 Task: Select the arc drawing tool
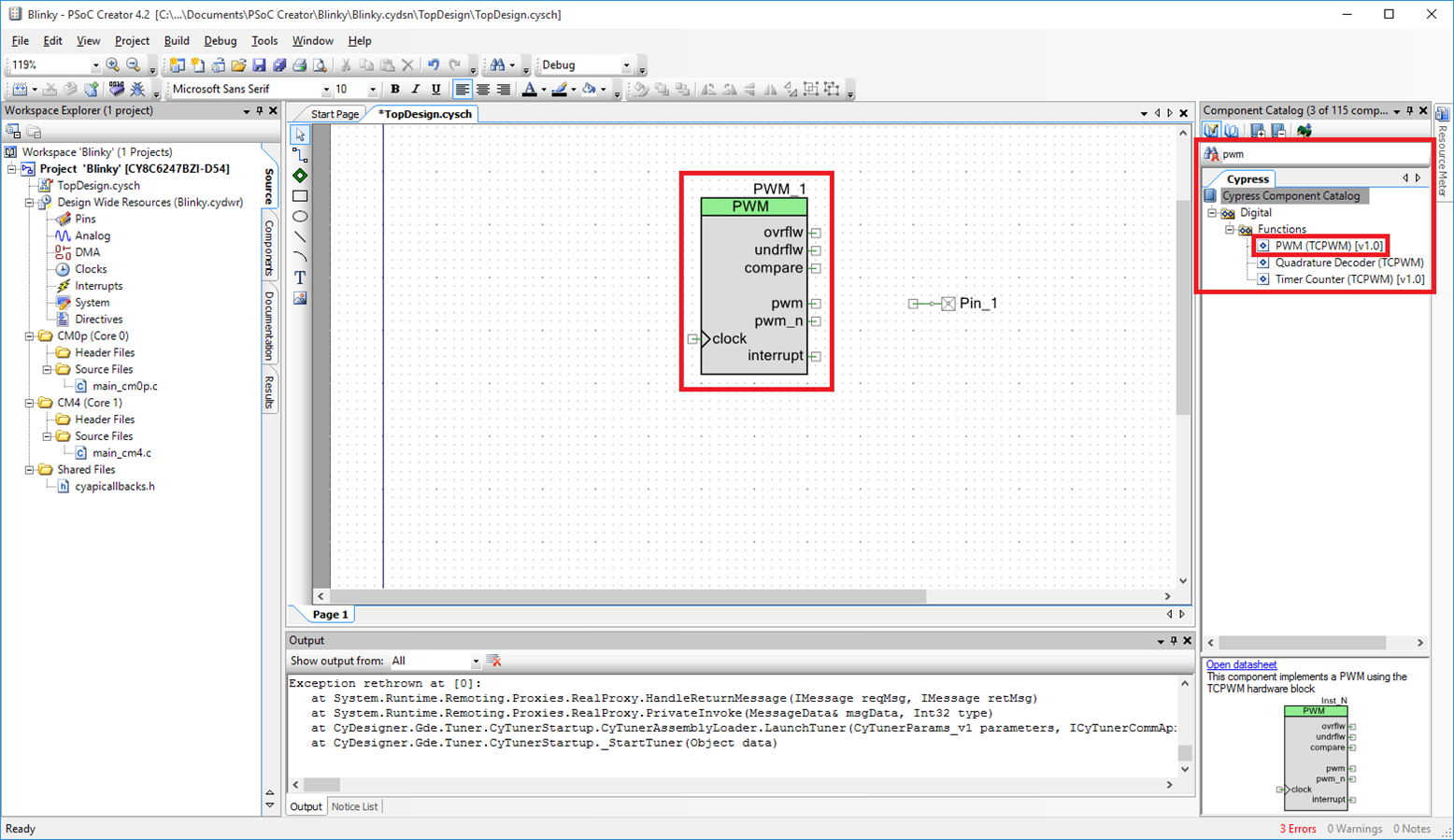300,257
